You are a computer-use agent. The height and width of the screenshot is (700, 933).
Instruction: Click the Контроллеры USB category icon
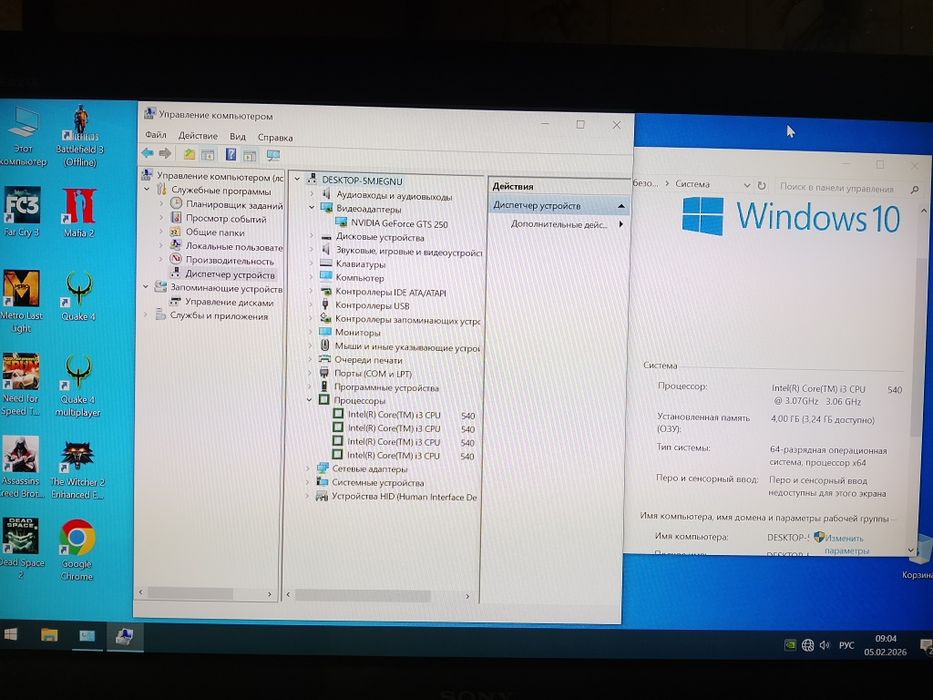(325, 305)
